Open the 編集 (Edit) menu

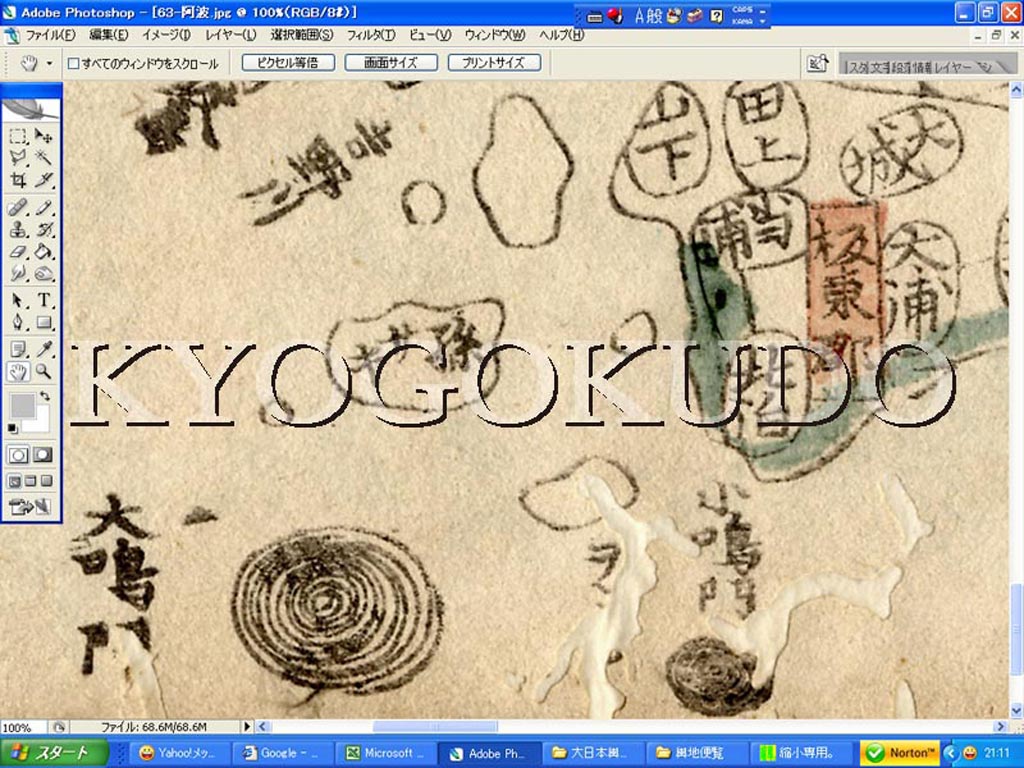point(108,35)
